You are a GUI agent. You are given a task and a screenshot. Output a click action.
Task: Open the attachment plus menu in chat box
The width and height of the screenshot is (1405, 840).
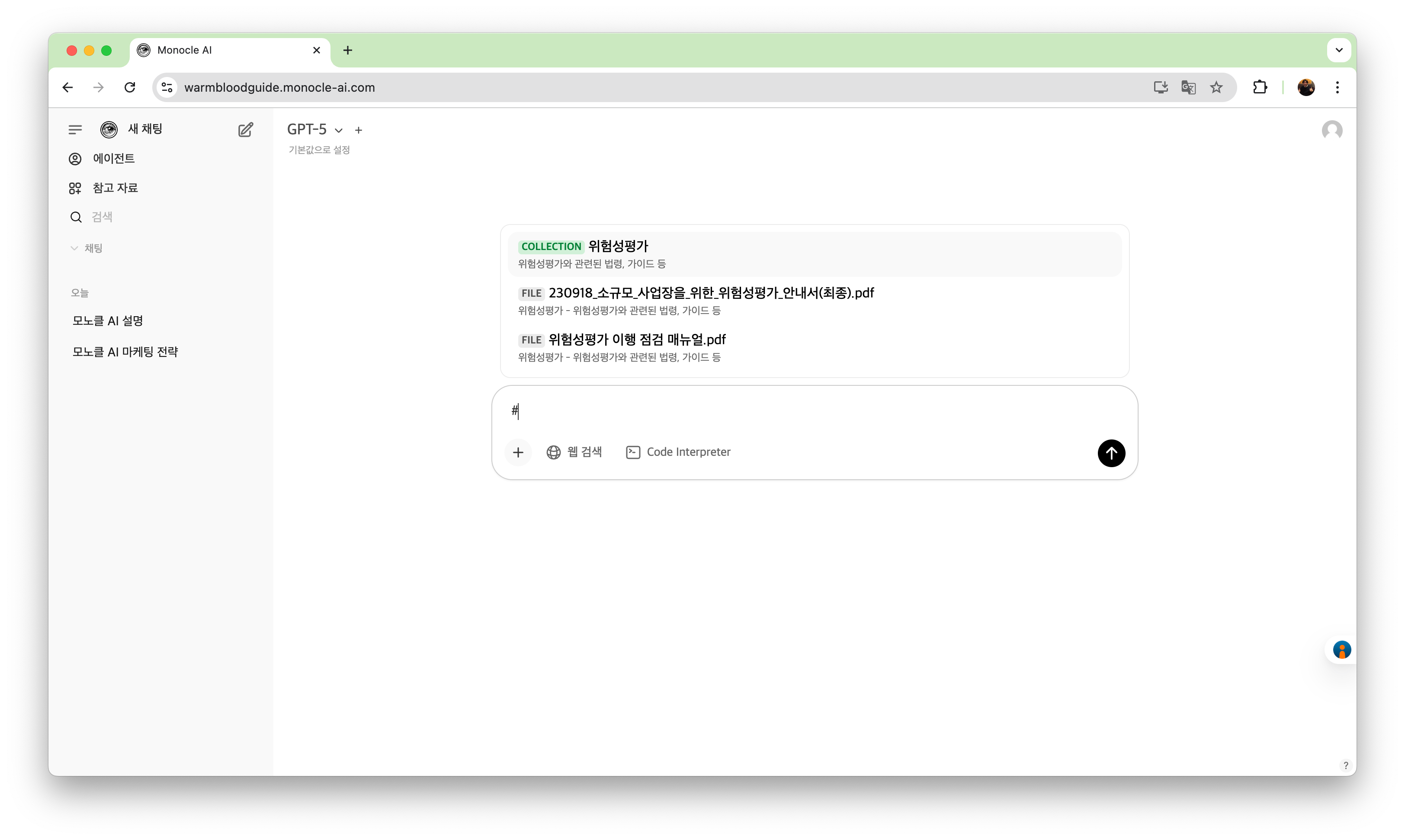(x=517, y=452)
